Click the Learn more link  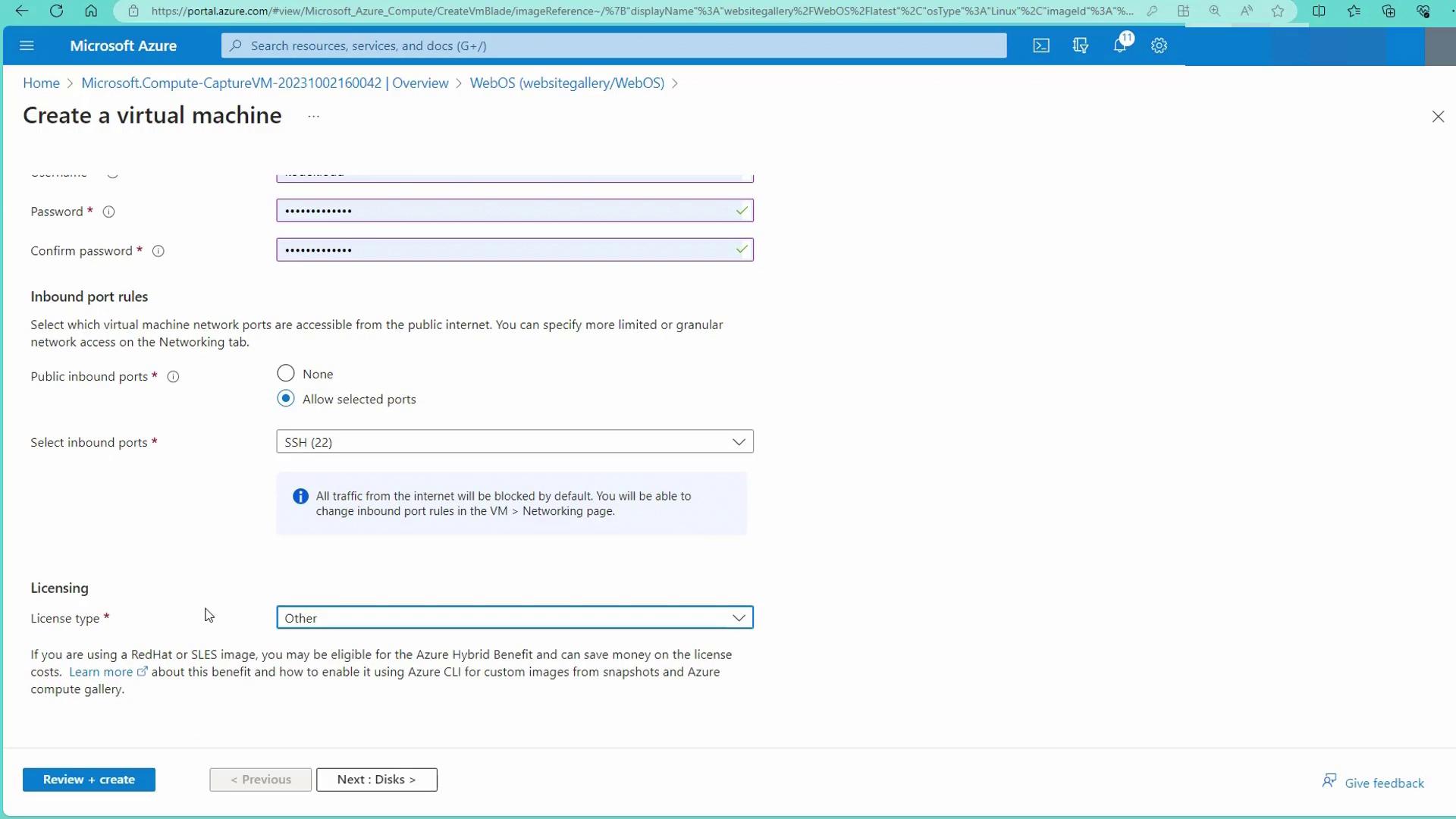[101, 672]
